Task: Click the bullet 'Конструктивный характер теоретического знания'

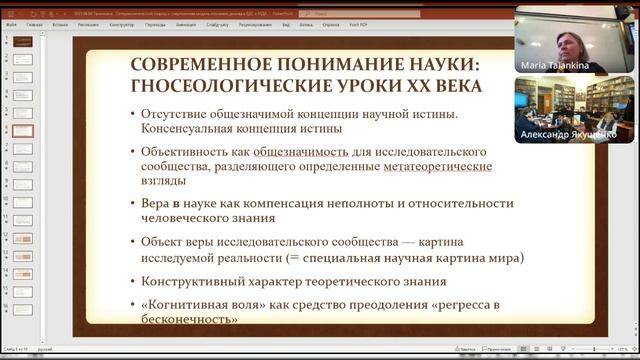Action: click(x=293, y=282)
